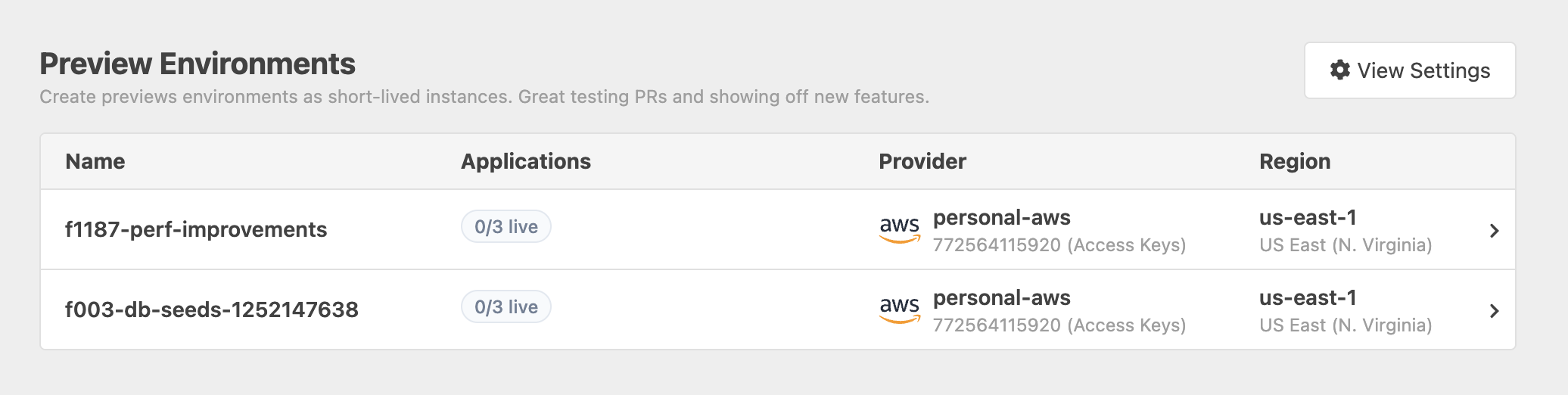This screenshot has width=1568, height=395.
Task: Expand the f003-db-seeds-1252147638 row chevron
Action: click(x=1494, y=311)
